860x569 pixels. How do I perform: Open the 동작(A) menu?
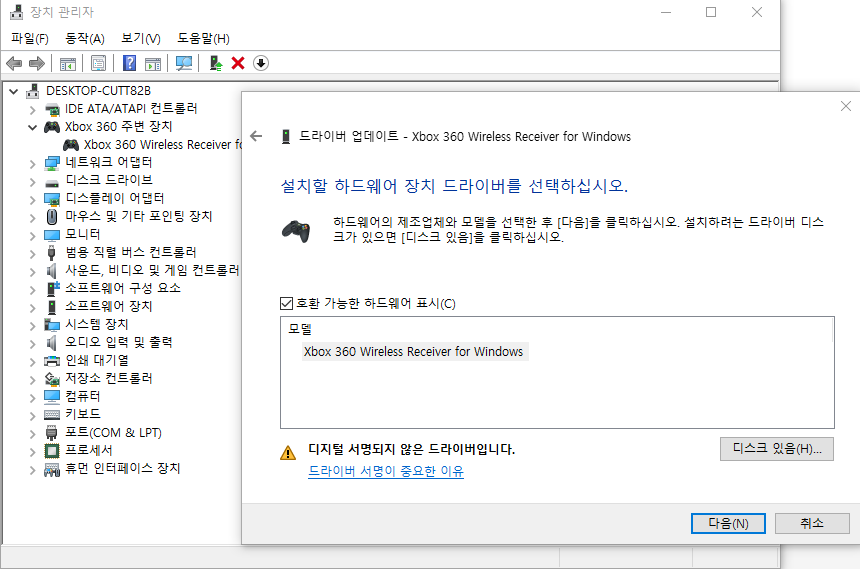(x=84, y=38)
